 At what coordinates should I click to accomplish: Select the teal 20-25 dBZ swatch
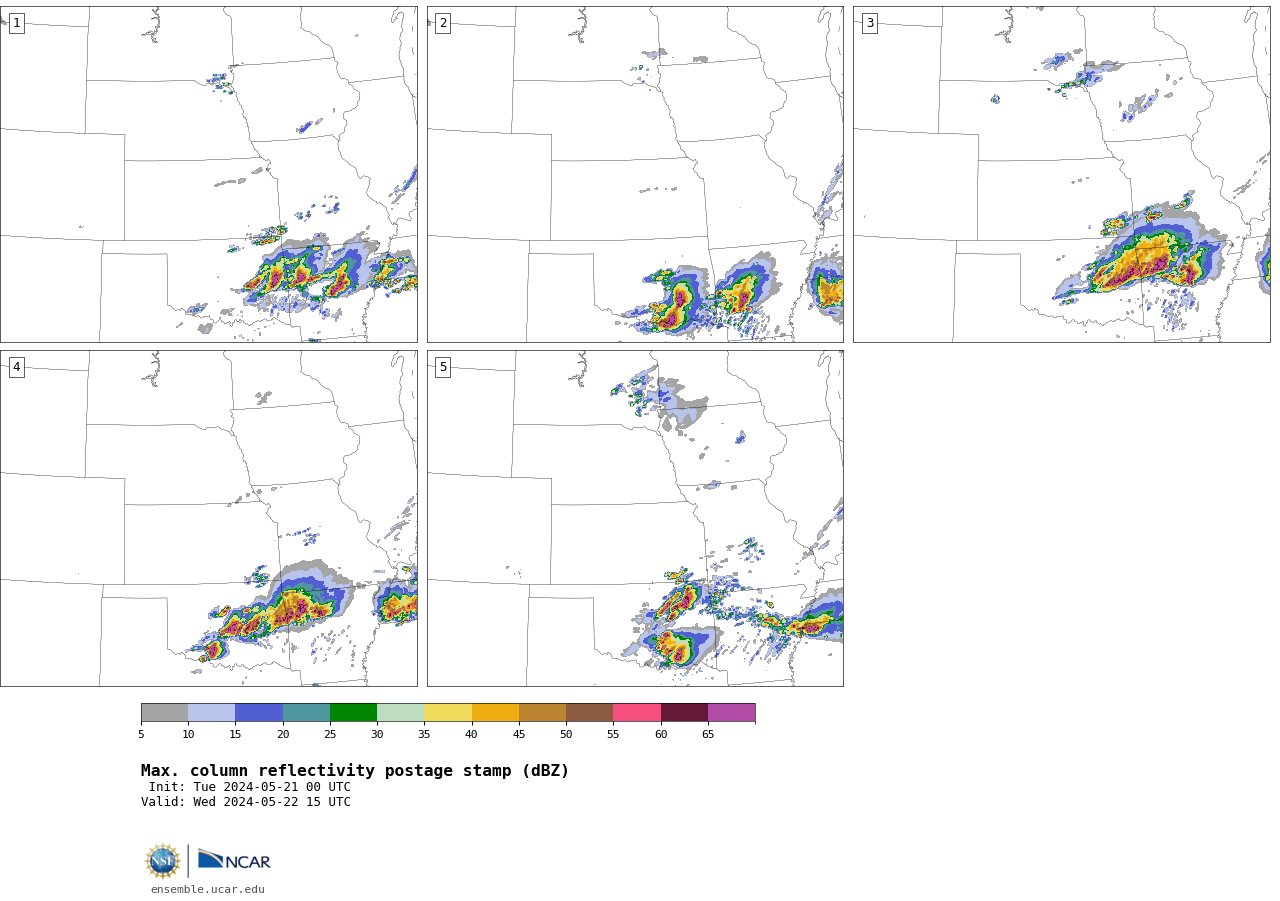pos(306,712)
